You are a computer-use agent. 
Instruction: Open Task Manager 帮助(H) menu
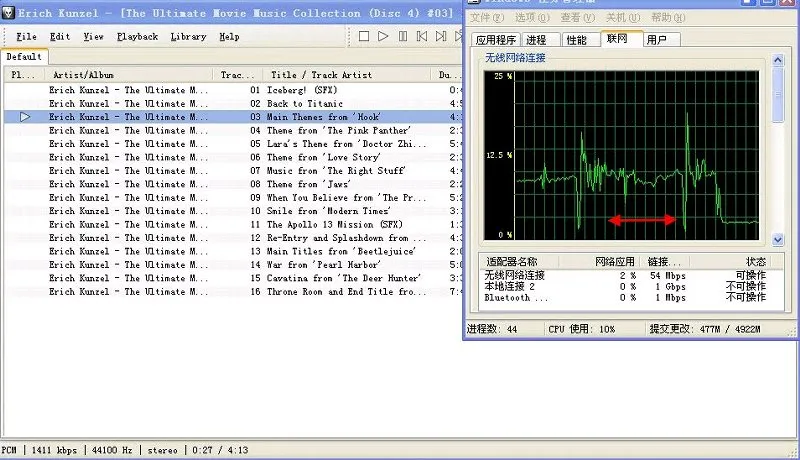coord(668,18)
